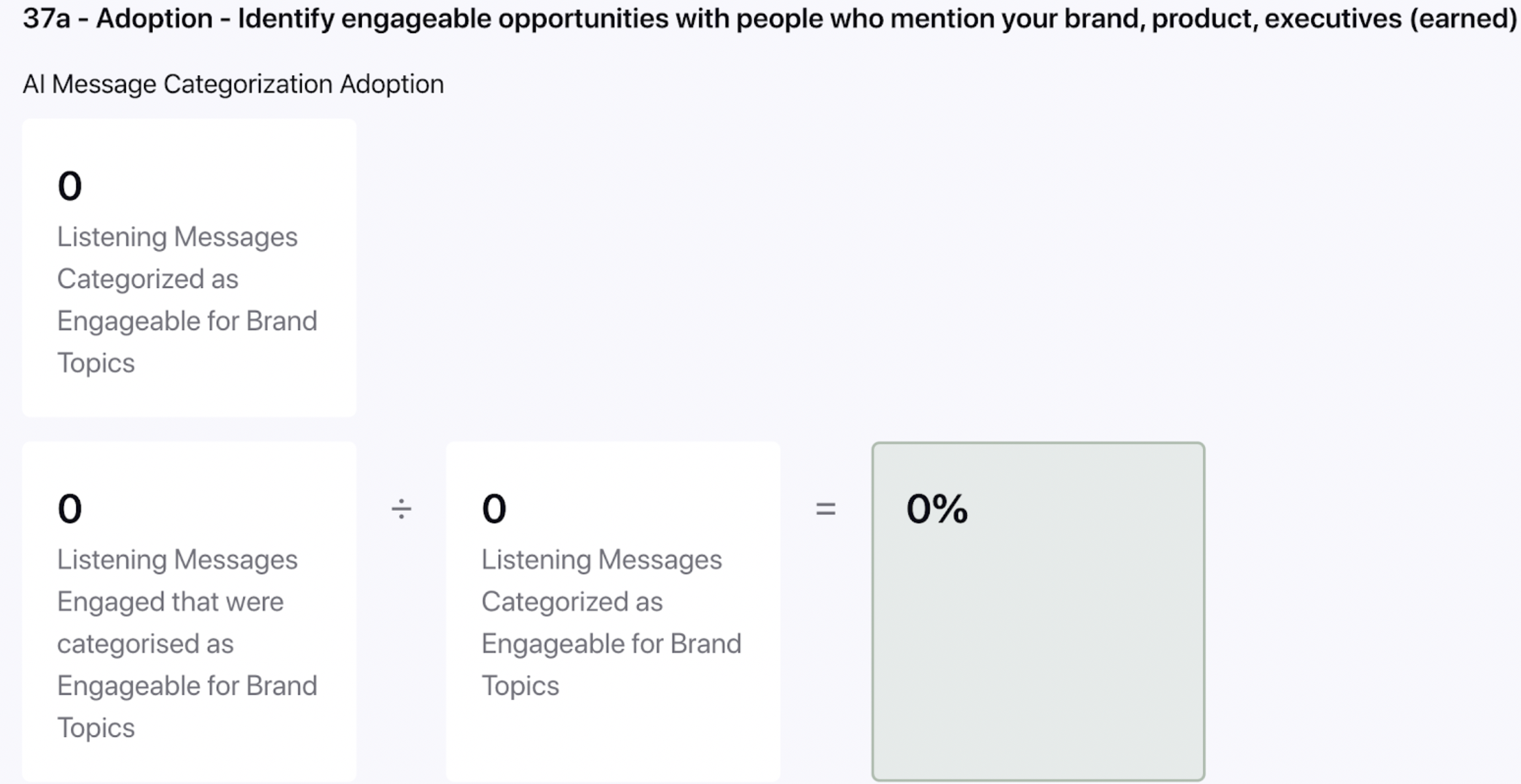Click 'Engaged that were' line in bottom-left card
Viewport: 1521px width, 784px height.
tap(170, 601)
